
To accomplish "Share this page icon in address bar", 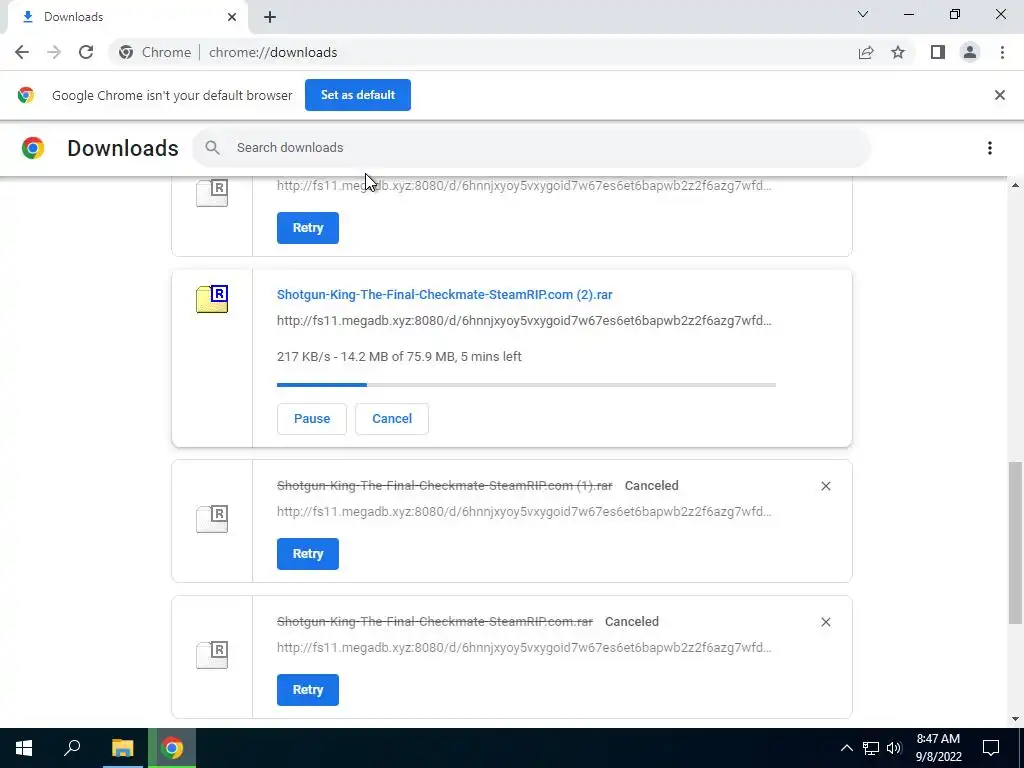I will click(x=866, y=52).
